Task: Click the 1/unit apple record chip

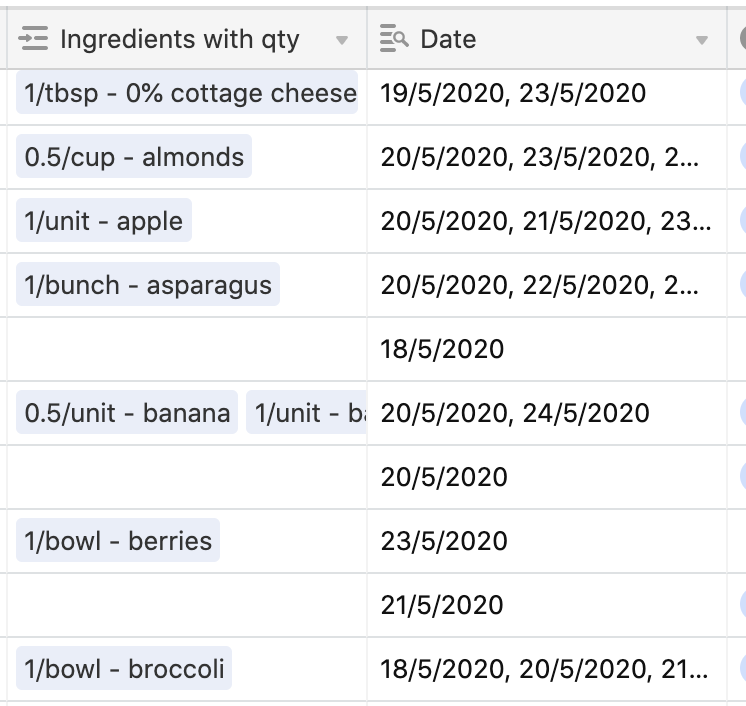Action: pos(104,221)
